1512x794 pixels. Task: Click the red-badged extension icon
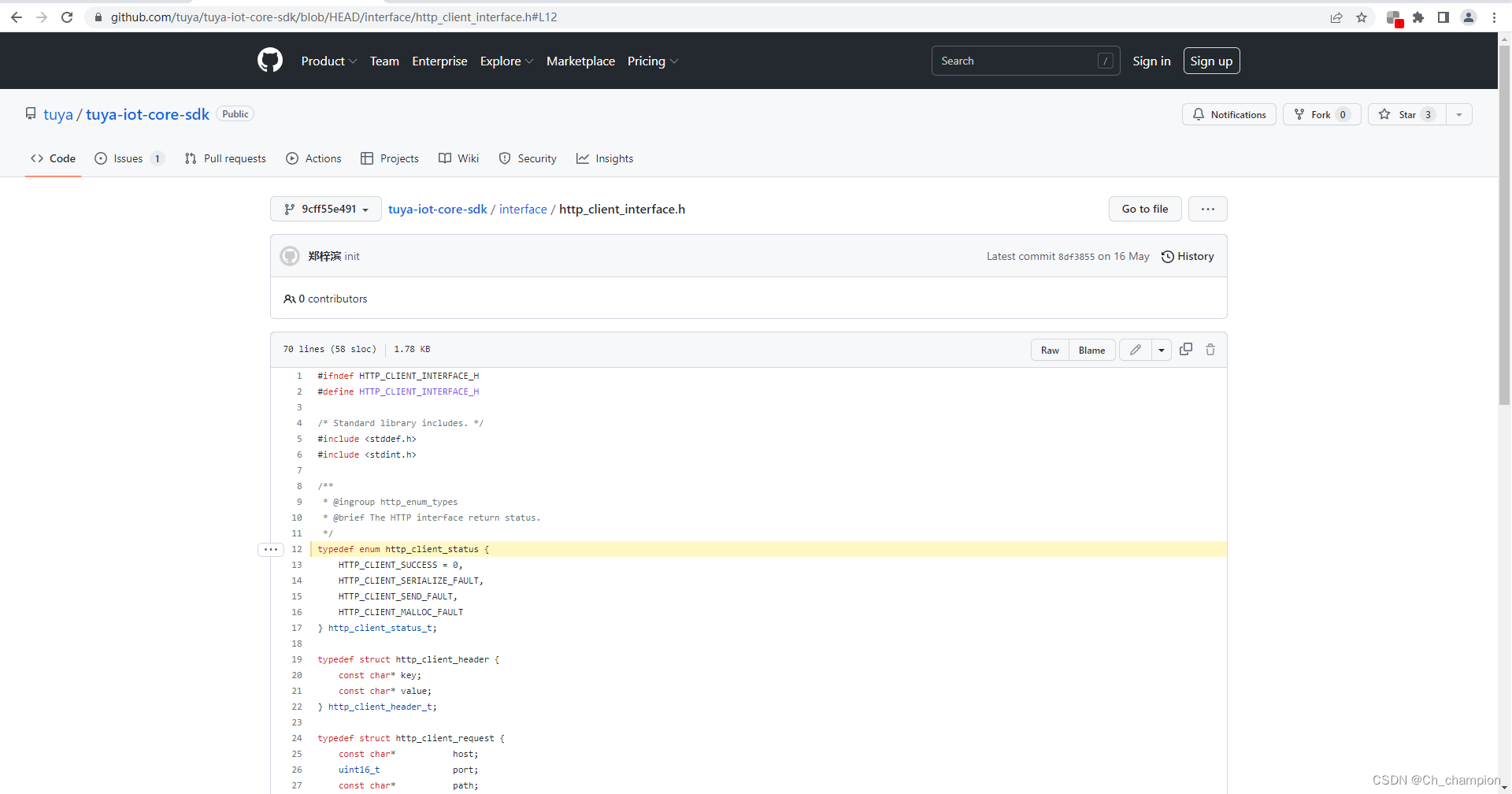[1394, 18]
